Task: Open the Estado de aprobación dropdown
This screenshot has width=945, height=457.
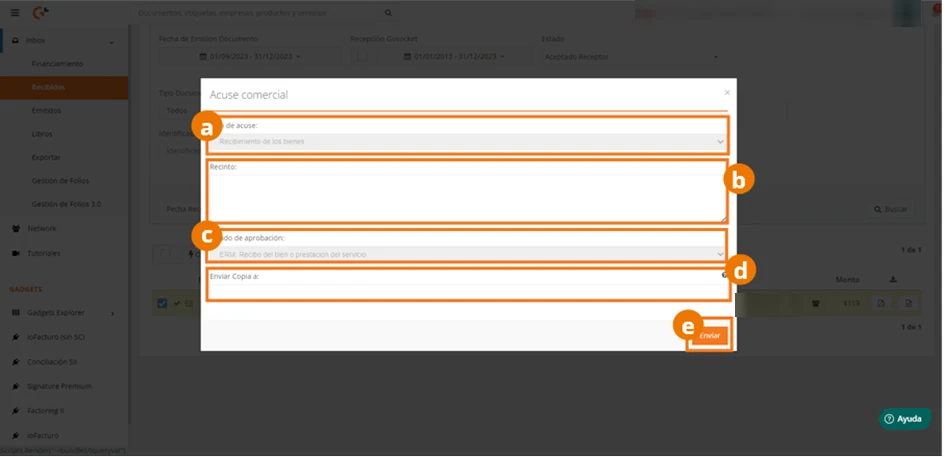Action: point(468,254)
